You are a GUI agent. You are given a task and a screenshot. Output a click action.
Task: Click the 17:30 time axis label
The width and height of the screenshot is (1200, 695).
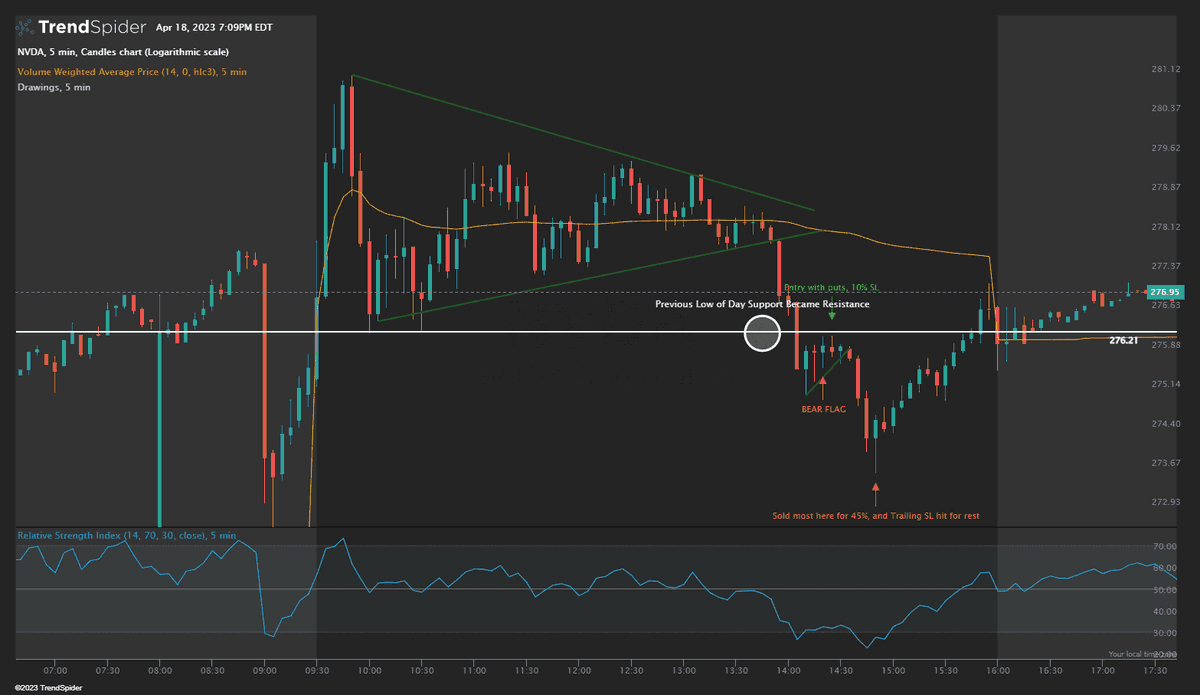(1156, 670)
